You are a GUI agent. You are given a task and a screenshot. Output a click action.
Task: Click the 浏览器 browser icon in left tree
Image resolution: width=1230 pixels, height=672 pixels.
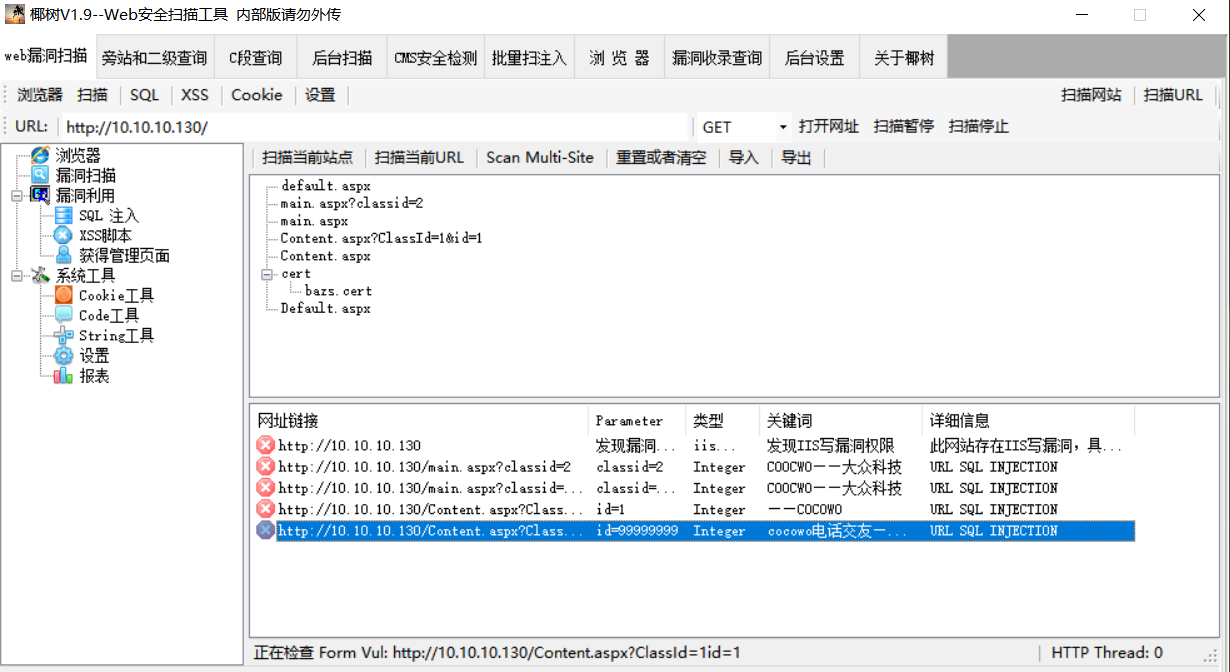pos(40,155)
